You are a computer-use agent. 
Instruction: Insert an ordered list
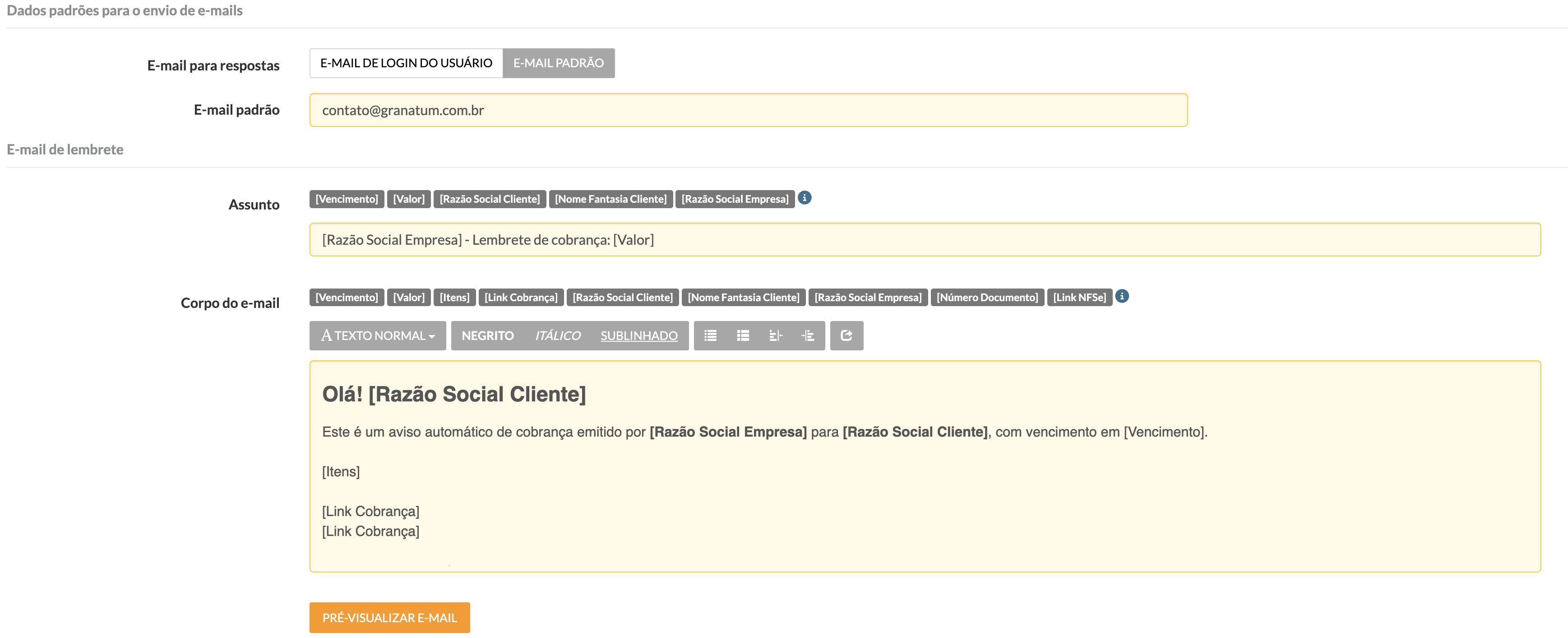pyautogui.click(x=743, y=336)
